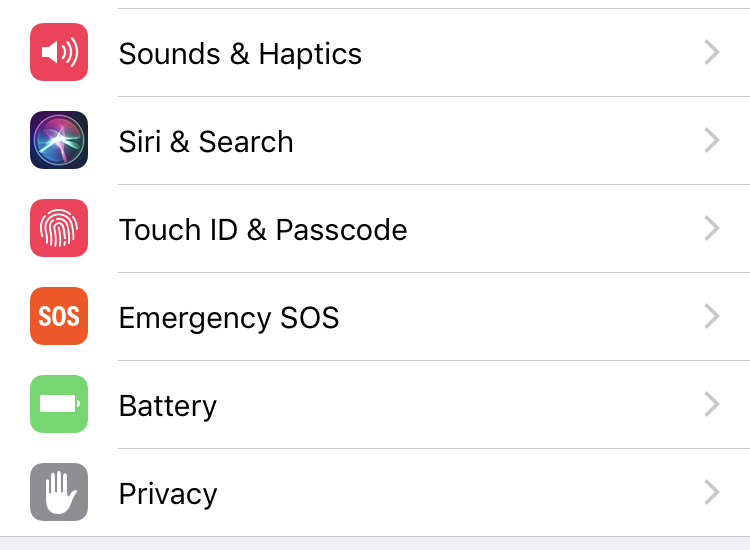Open the Emergency SOS text label
Screen dimensions: 750x550
(229, 318)
